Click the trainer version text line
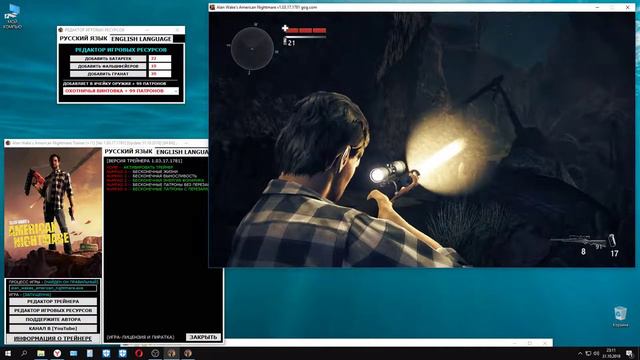640x360 pixels. click(144, 161)
